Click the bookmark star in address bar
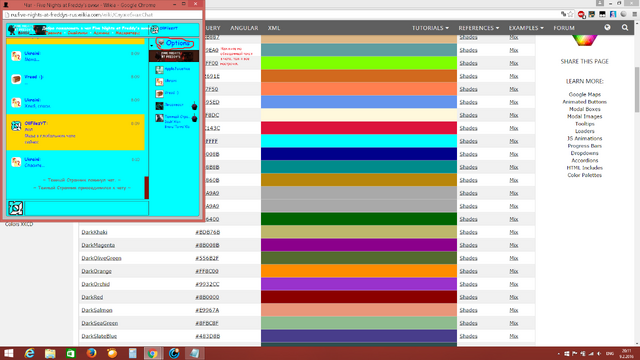Image resolution: width=640 pixels, height=360 pixels. [570, 14]
